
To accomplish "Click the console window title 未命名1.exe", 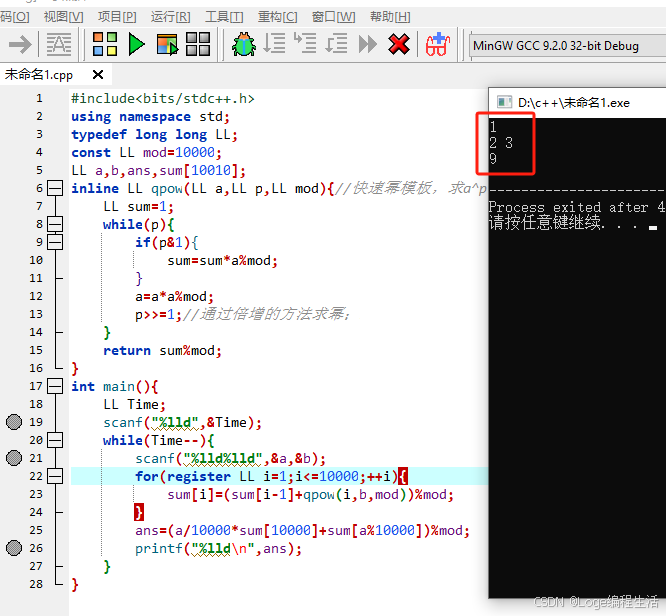I will pos(573,103).
